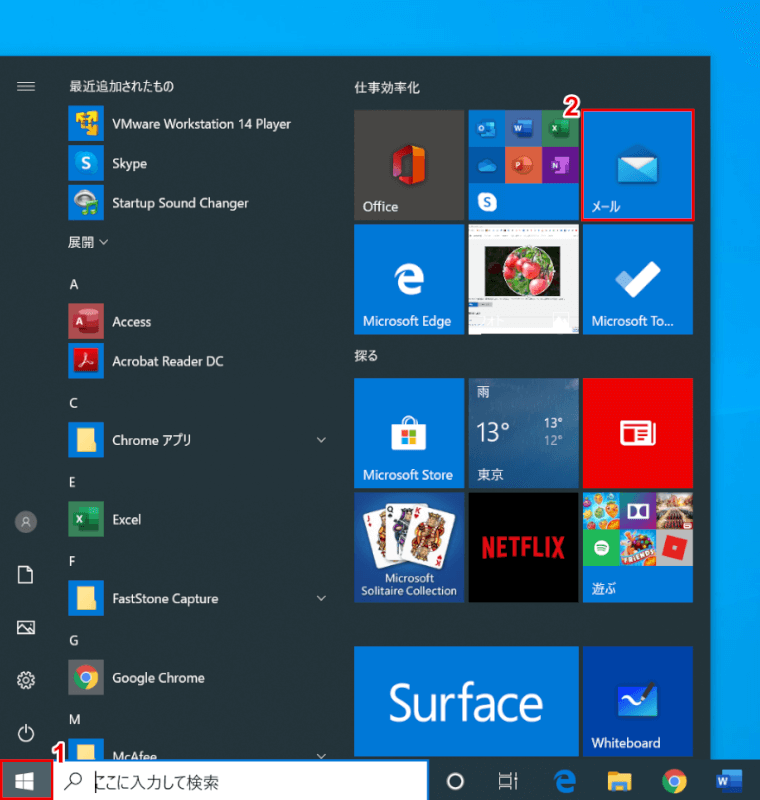
Task: Open the Microsoft To Do tile
Action: coord(638,280)
